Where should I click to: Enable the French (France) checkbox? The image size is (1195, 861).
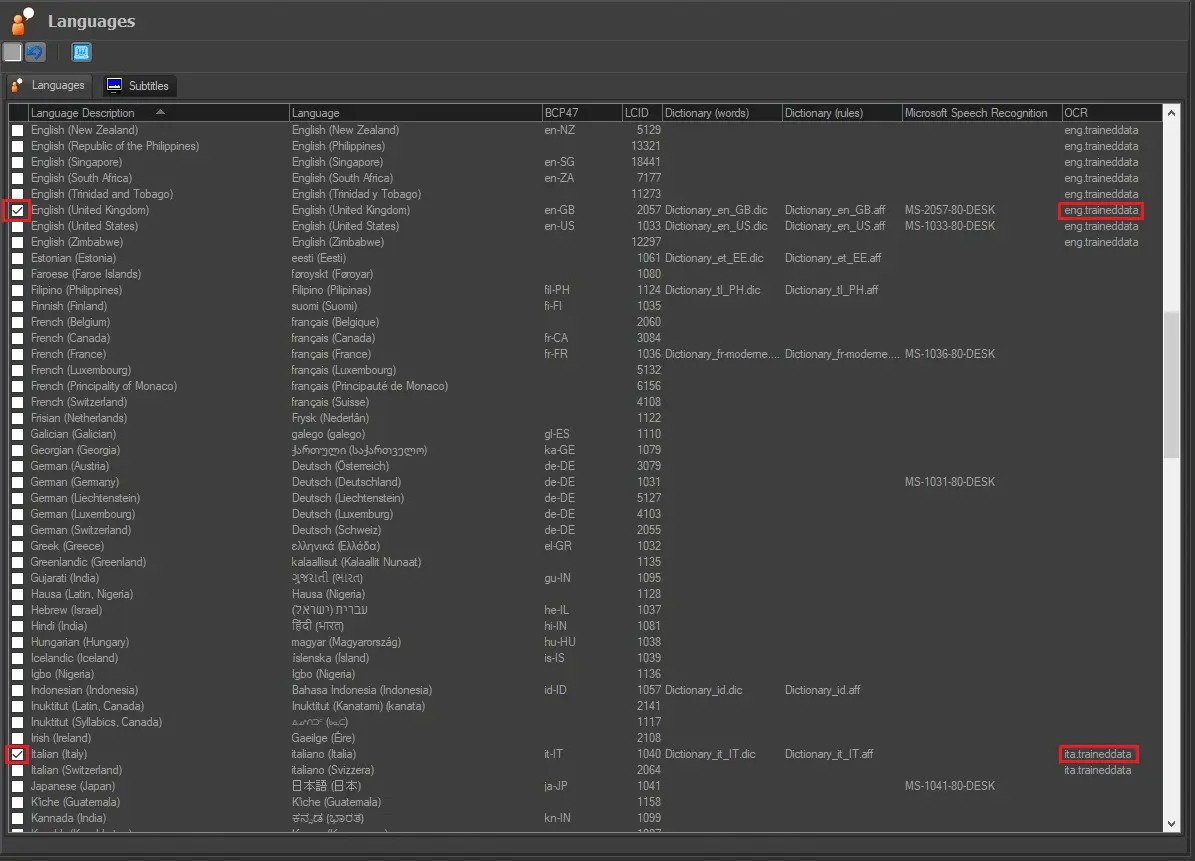click(x=18, y=354)
